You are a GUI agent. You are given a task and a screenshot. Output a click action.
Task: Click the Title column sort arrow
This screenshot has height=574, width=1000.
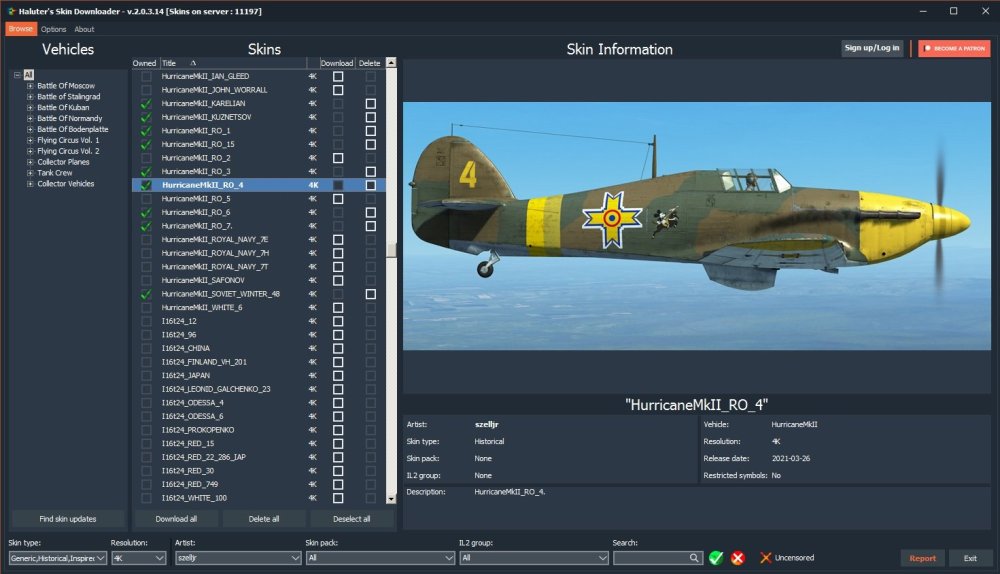point(193,63)
